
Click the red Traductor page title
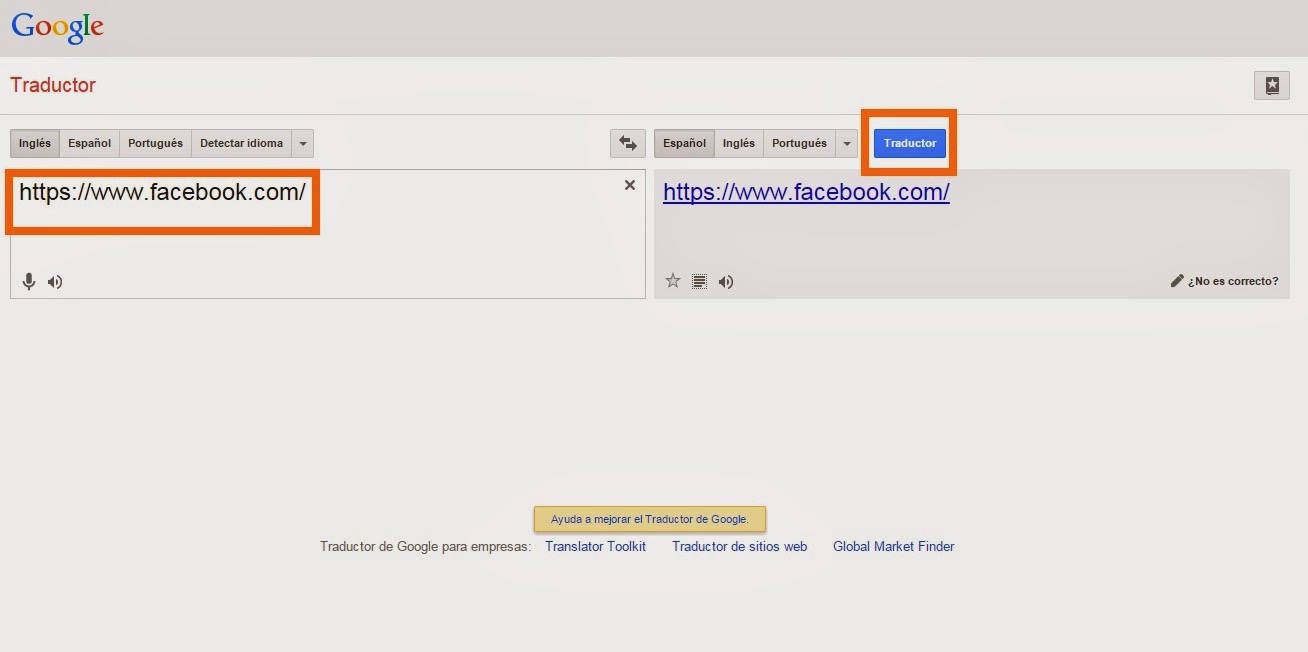click(x=53, y=85)
